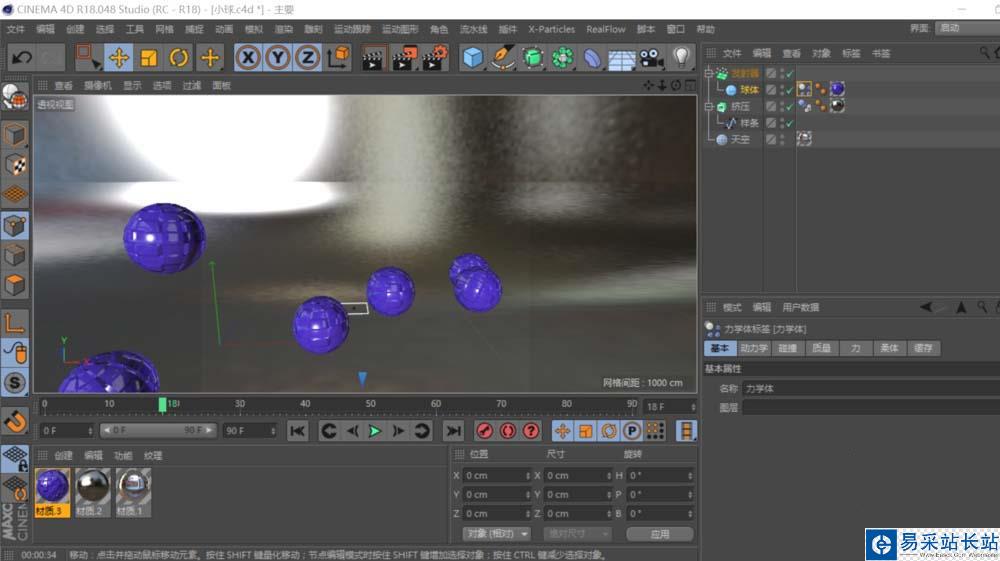
Task: Click the Record Active Objects keyframe button
Action: [x=485, y=431]
